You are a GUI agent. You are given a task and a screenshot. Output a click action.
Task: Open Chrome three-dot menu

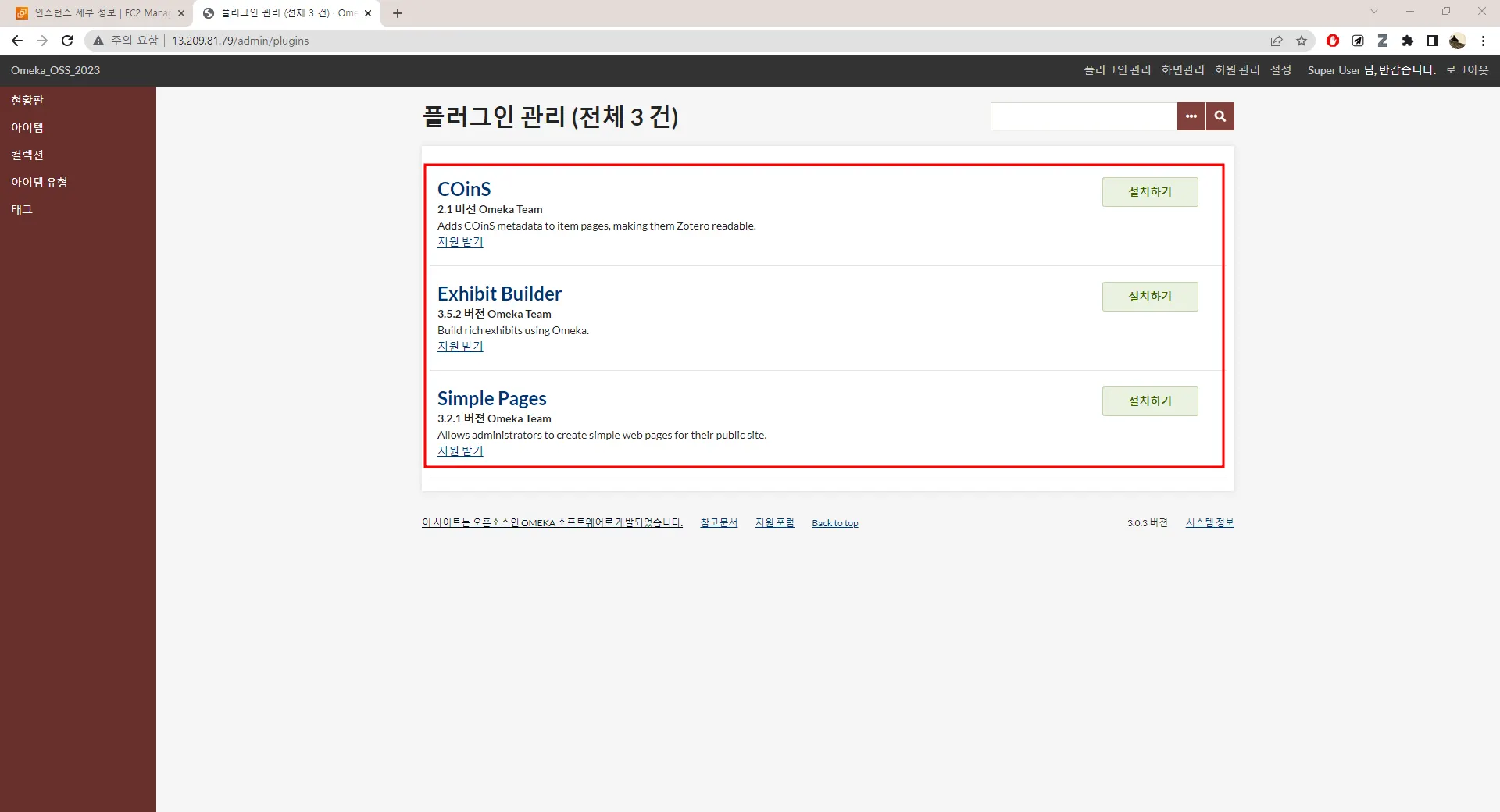click(x=1483, y=41)
